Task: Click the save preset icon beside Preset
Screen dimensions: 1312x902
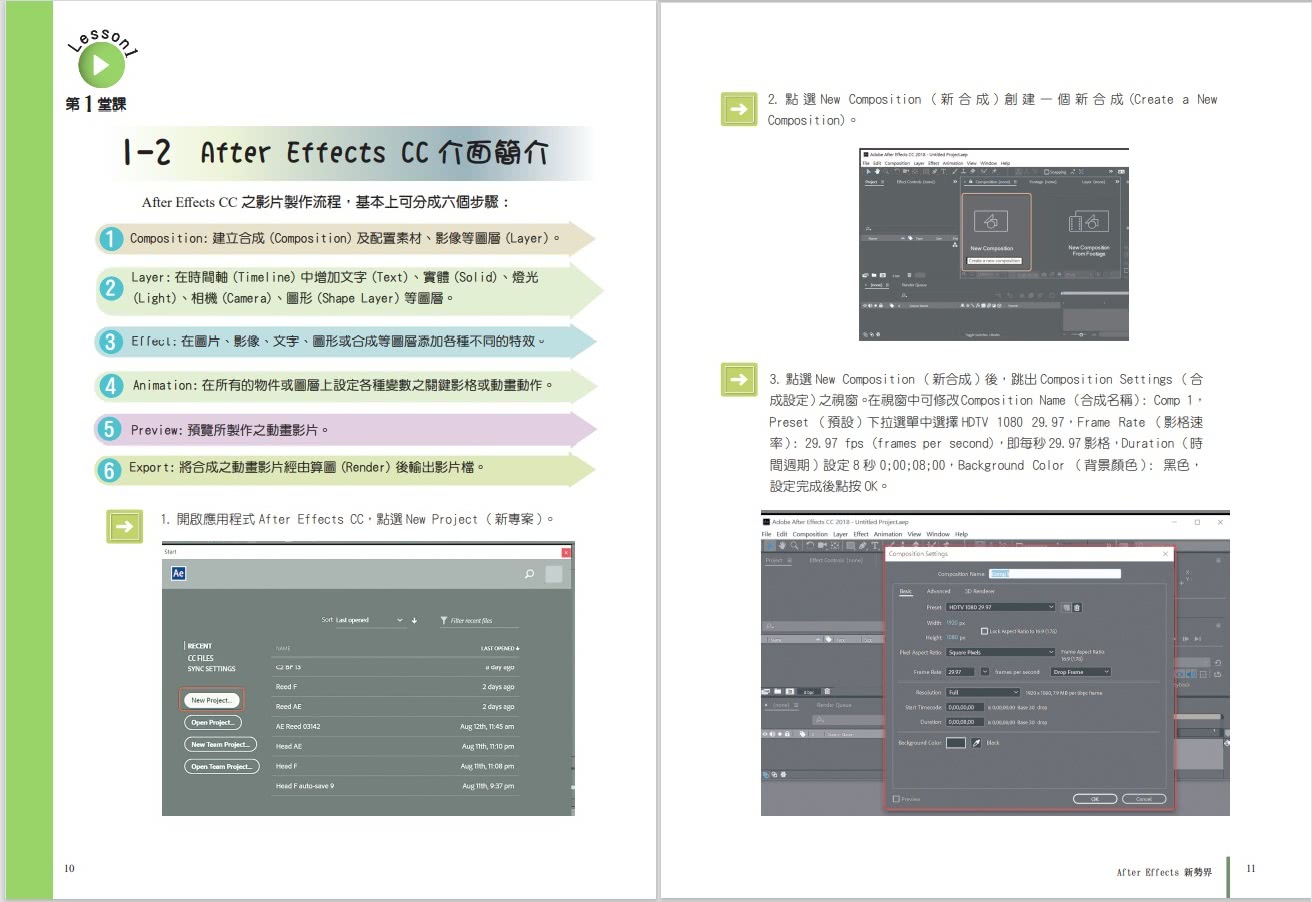Action: 1066,607
